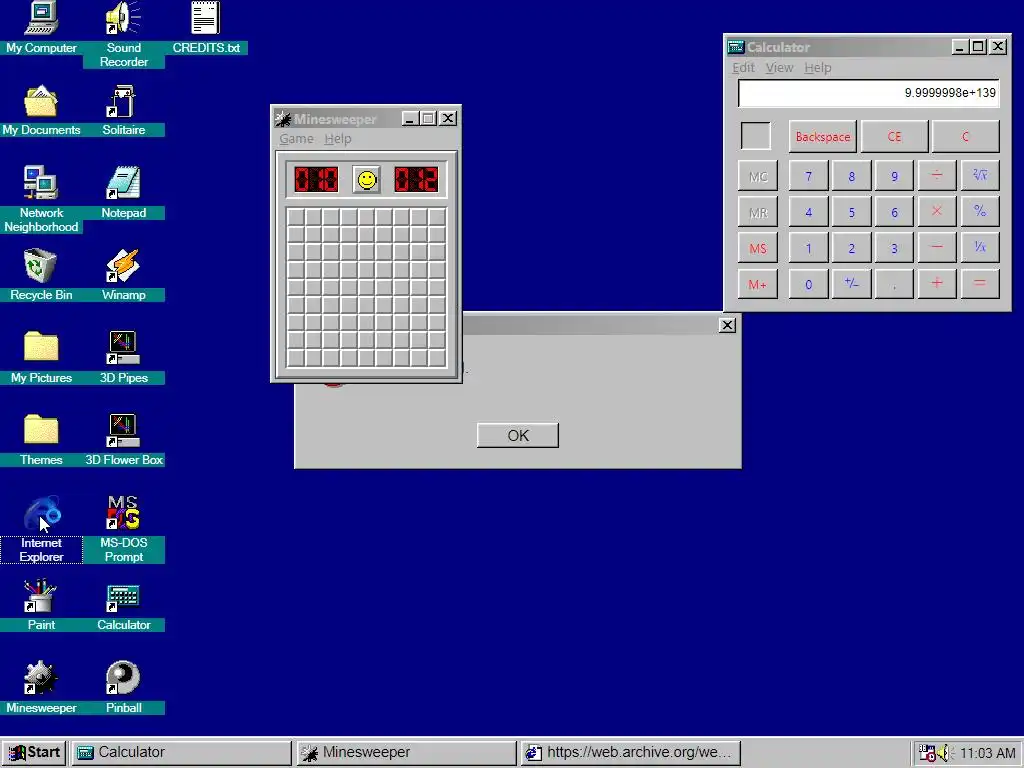Click digit 2 in Calculator
The width and height of the screenshot is (1024, 768).
852,248
